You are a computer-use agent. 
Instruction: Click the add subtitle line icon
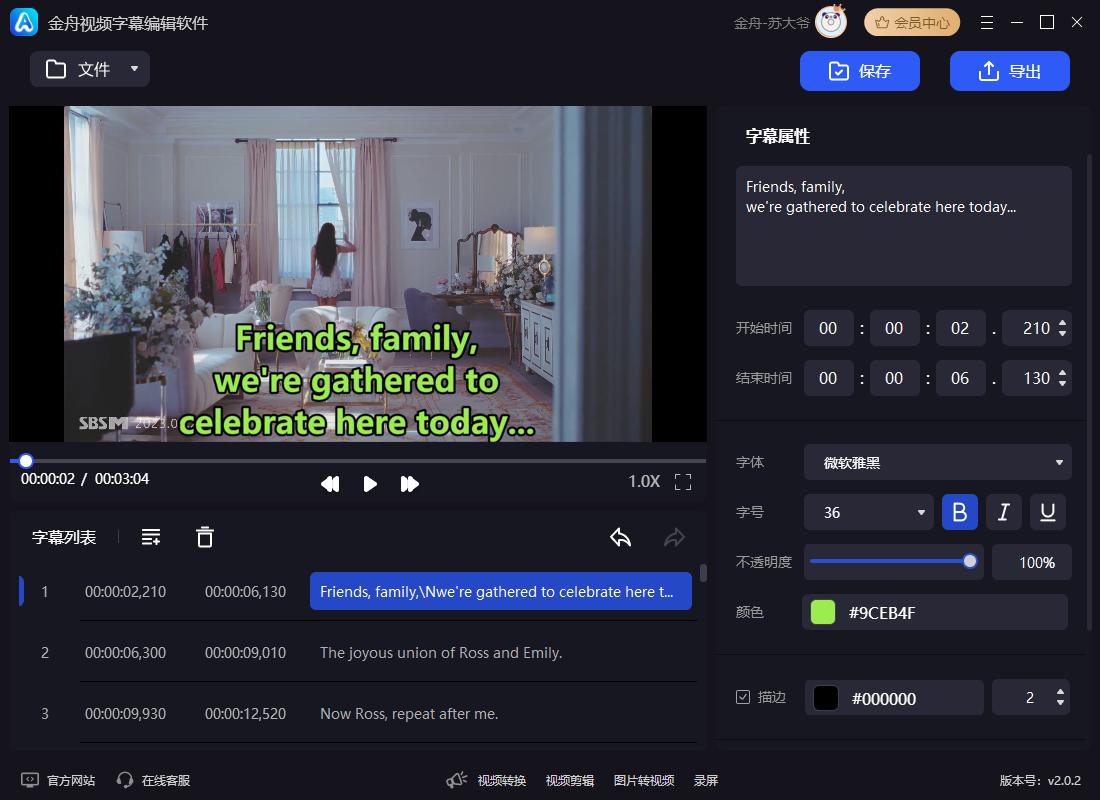[x=151, y=537]
